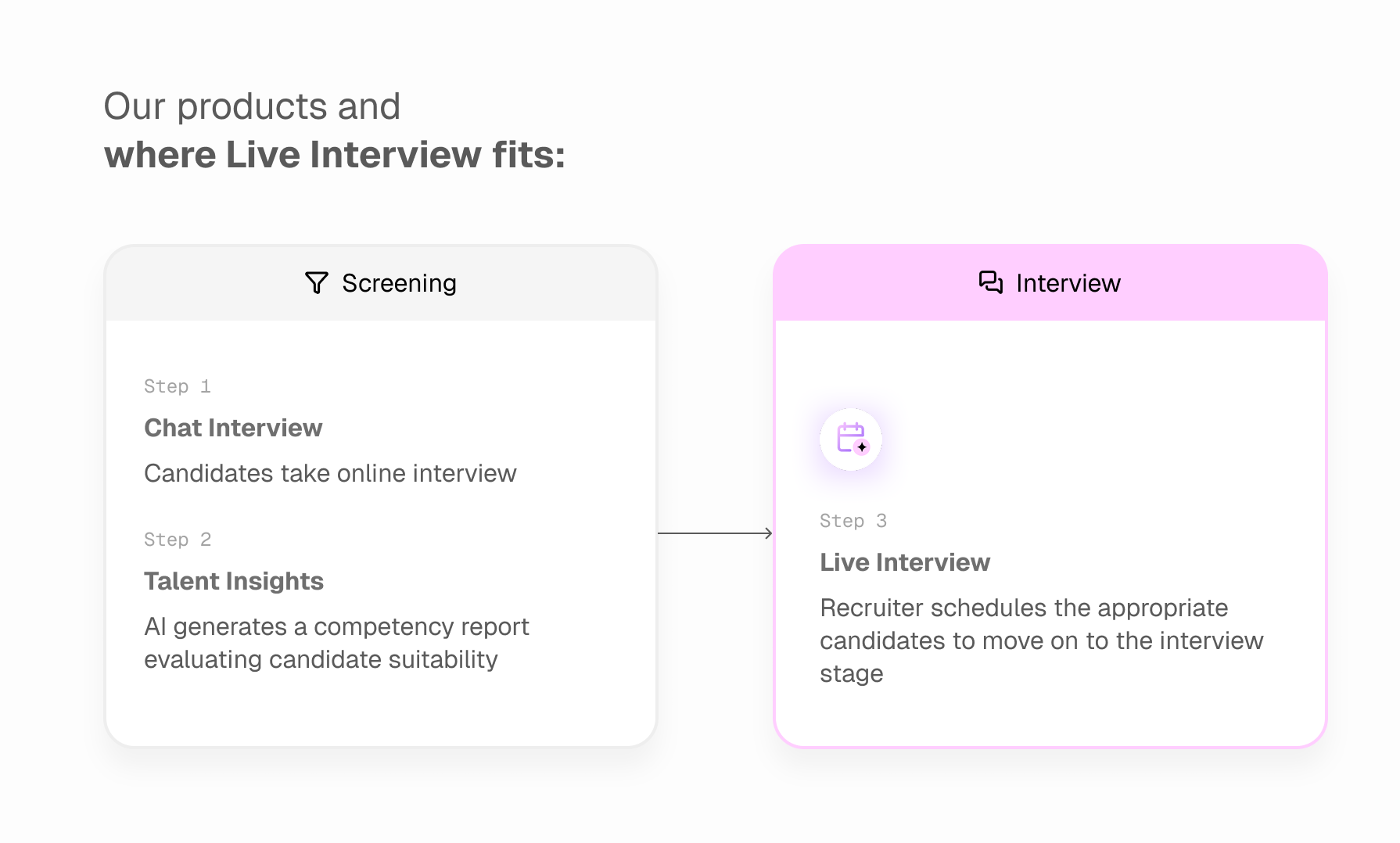Click the calendar sparkle icon above Step 3

pos(851,439)
